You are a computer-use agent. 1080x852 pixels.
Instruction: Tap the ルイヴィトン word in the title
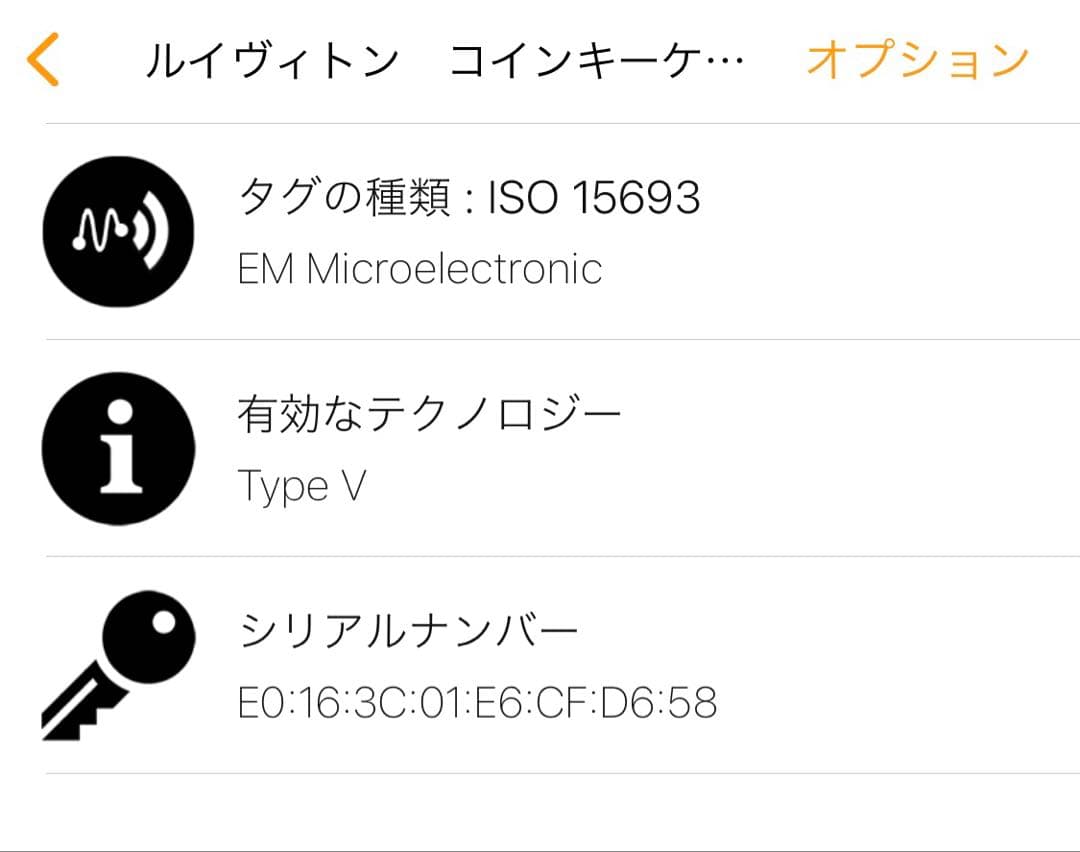271,62
